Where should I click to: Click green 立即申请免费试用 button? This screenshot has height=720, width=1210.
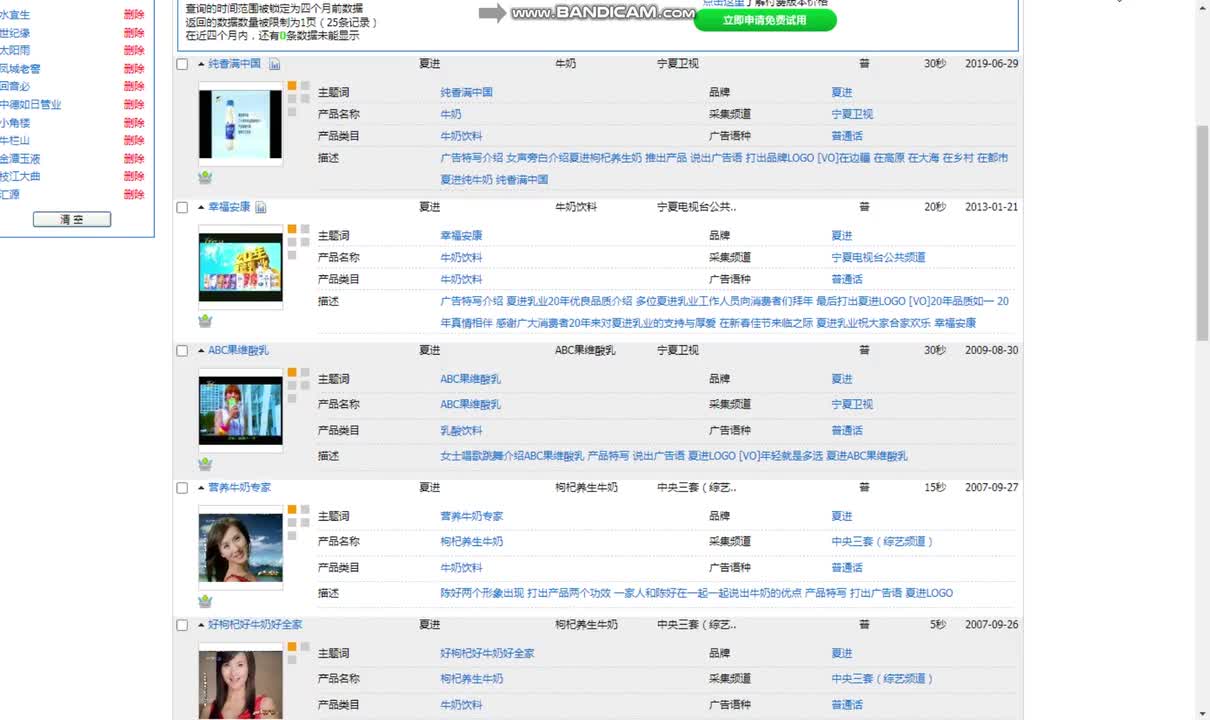[765, 20]
